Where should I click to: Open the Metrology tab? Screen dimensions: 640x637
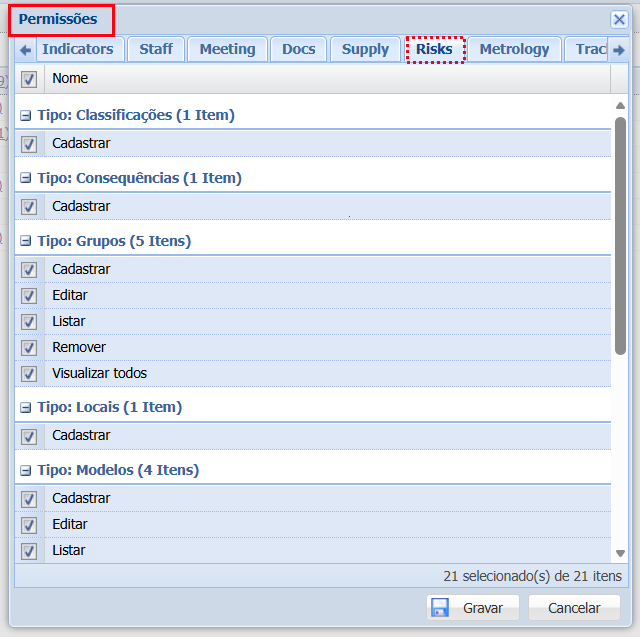(x=514, y=49)
